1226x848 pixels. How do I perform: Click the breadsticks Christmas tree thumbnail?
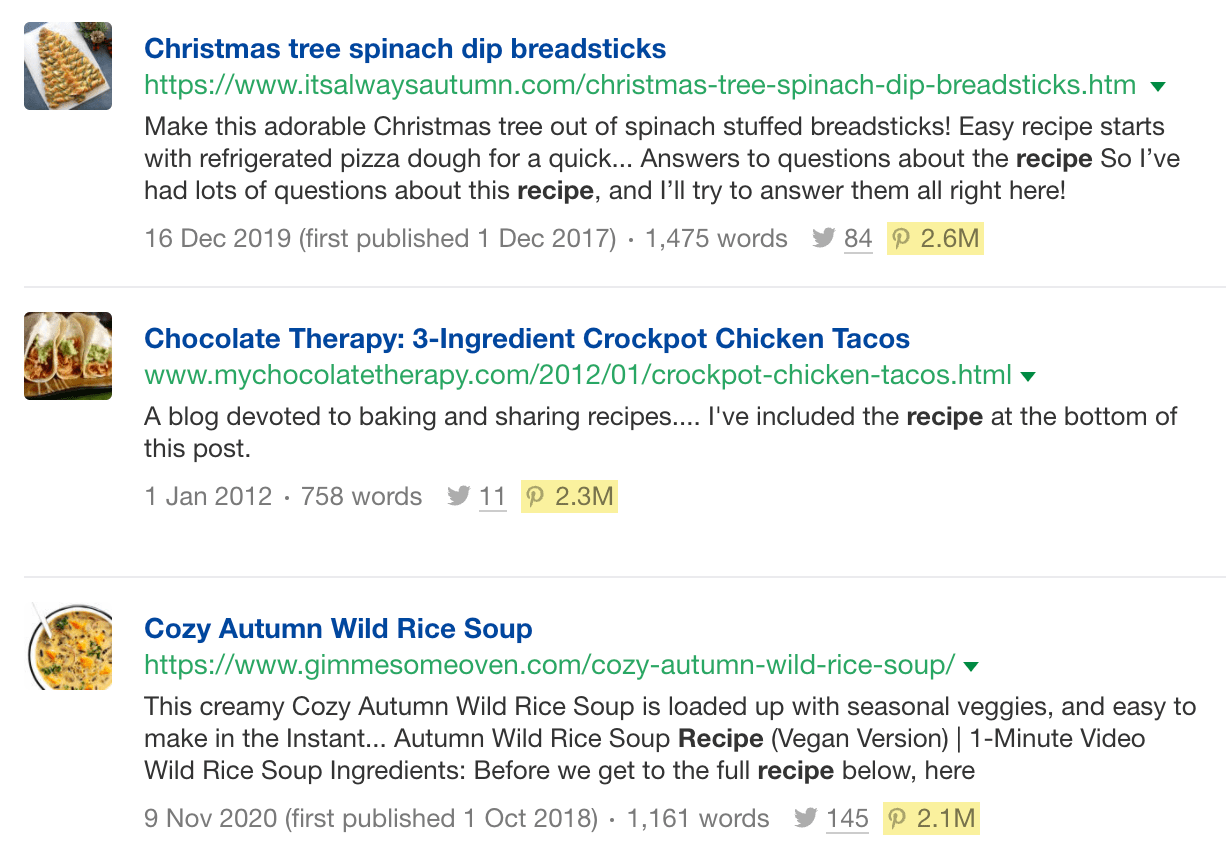tap(67, 65)
